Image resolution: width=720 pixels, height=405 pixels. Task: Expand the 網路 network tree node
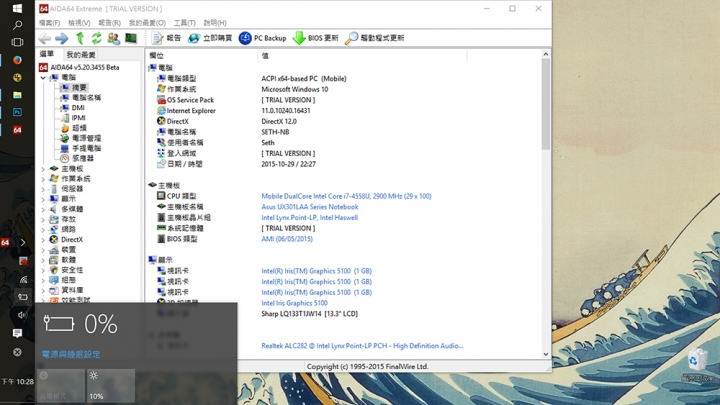[43, 230]
